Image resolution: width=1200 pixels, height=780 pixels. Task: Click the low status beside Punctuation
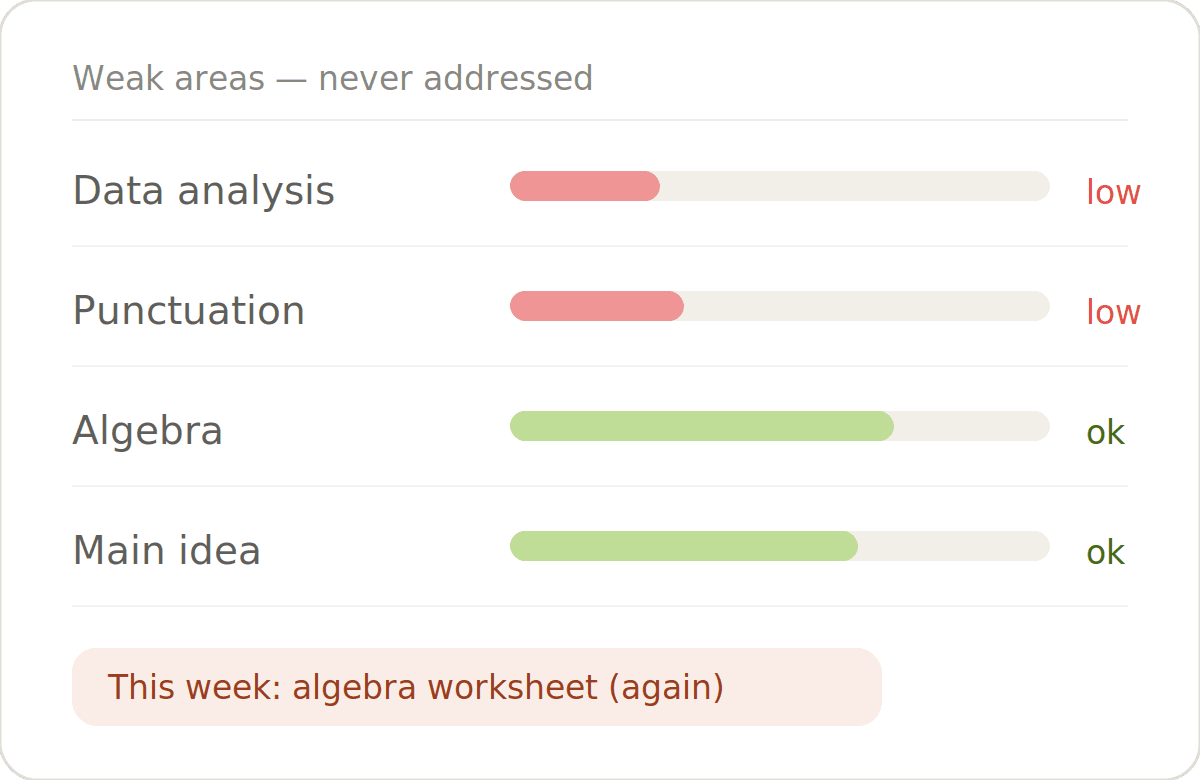tap(1113, 312)
